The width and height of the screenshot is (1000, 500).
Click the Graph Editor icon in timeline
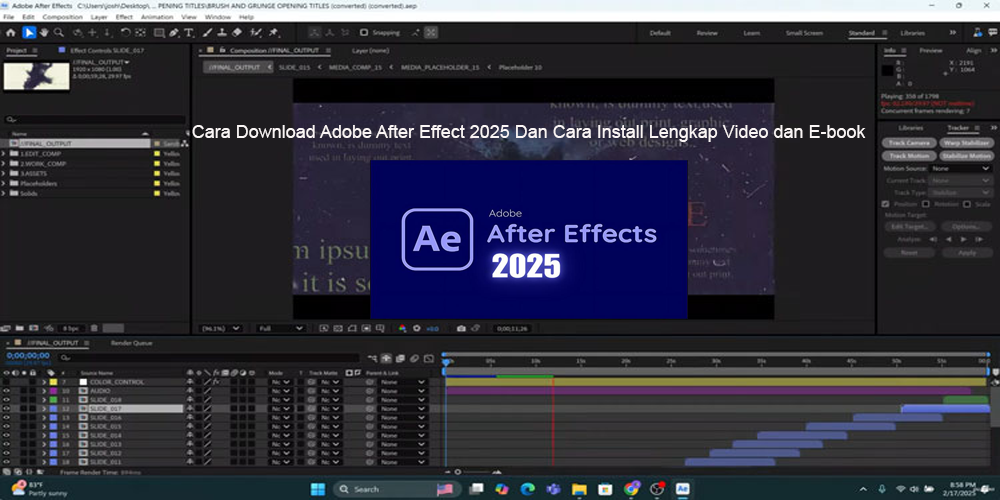429,358
